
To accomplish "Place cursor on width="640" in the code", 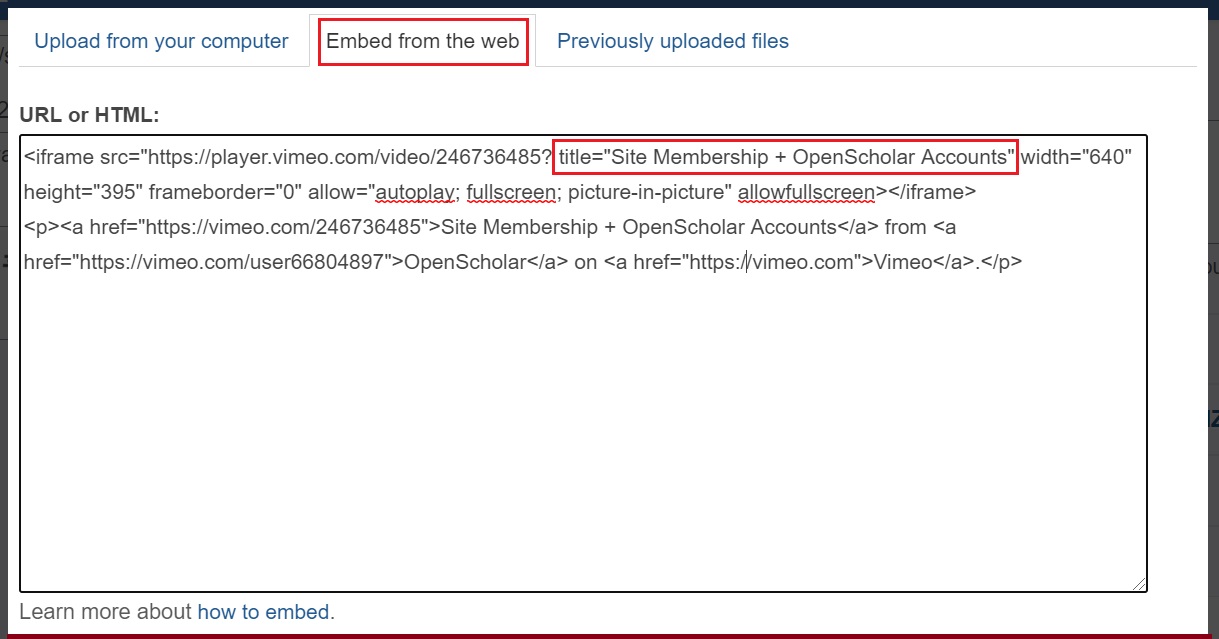I will (x=1077, y=157).
